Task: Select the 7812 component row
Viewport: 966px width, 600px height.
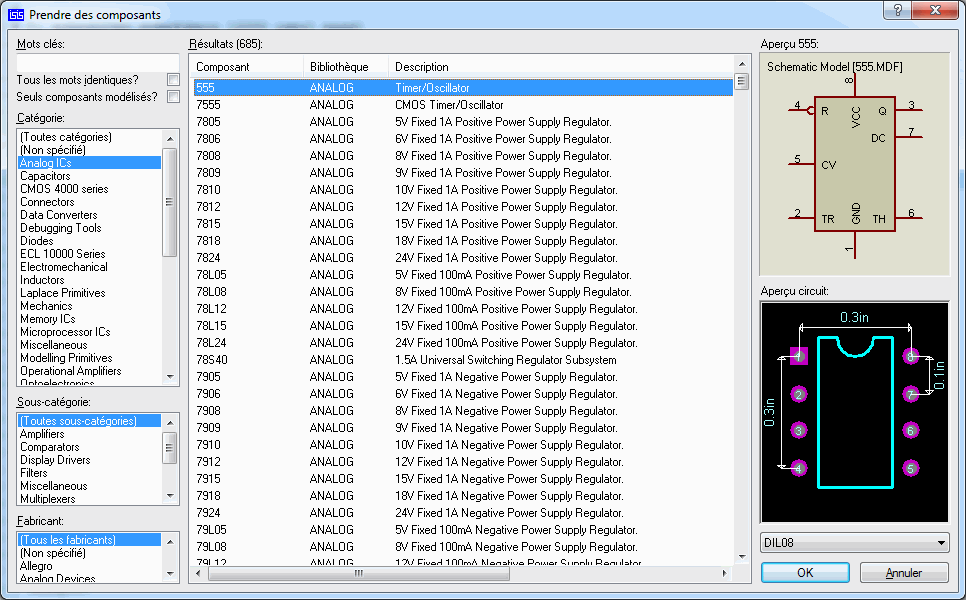Action: coord(463,207)
